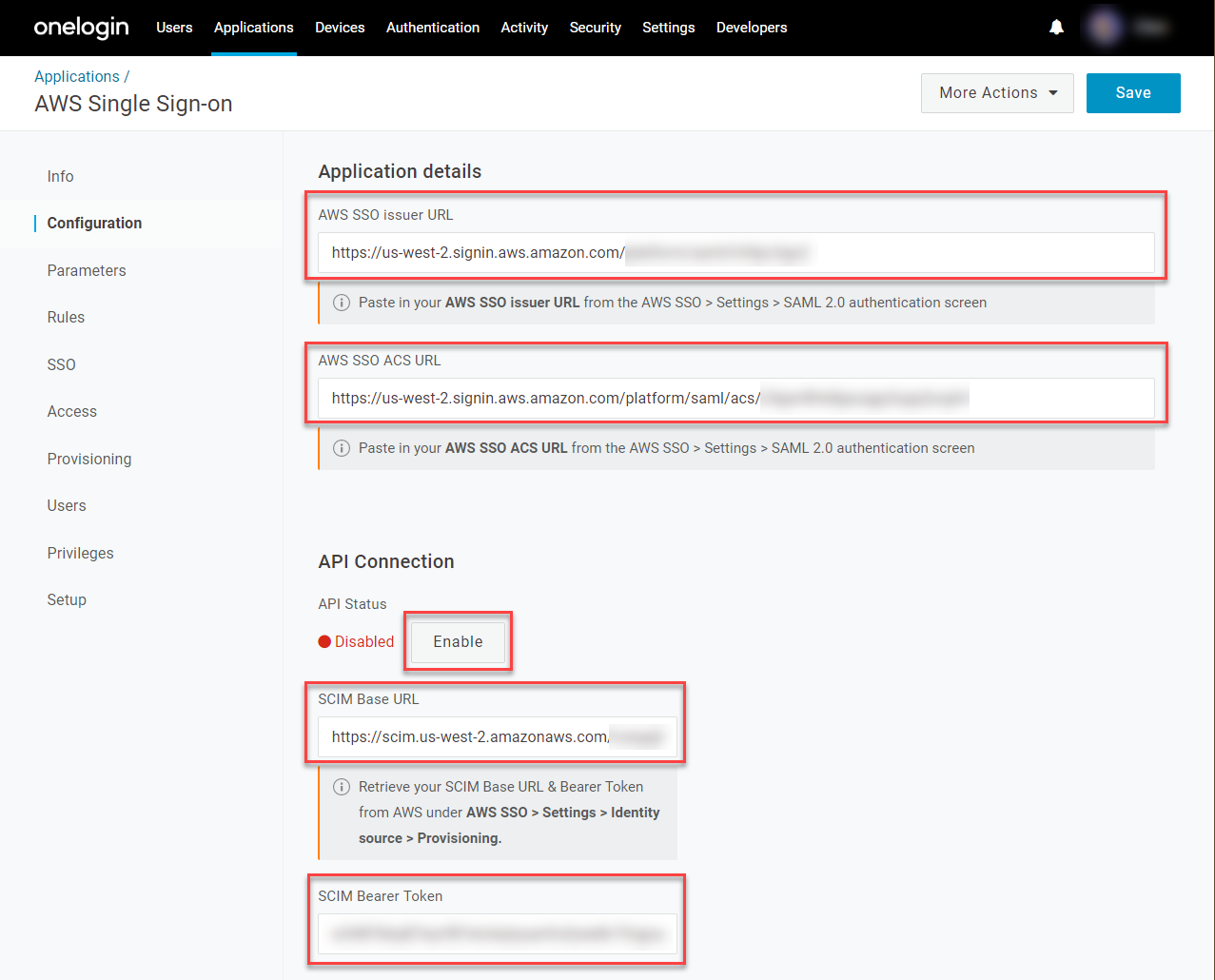Viewport: 1215px width, 980px height.
Task: Click the info icon beside the ACS URL hint
Action: pyautogui.click(x=341, y=447)
